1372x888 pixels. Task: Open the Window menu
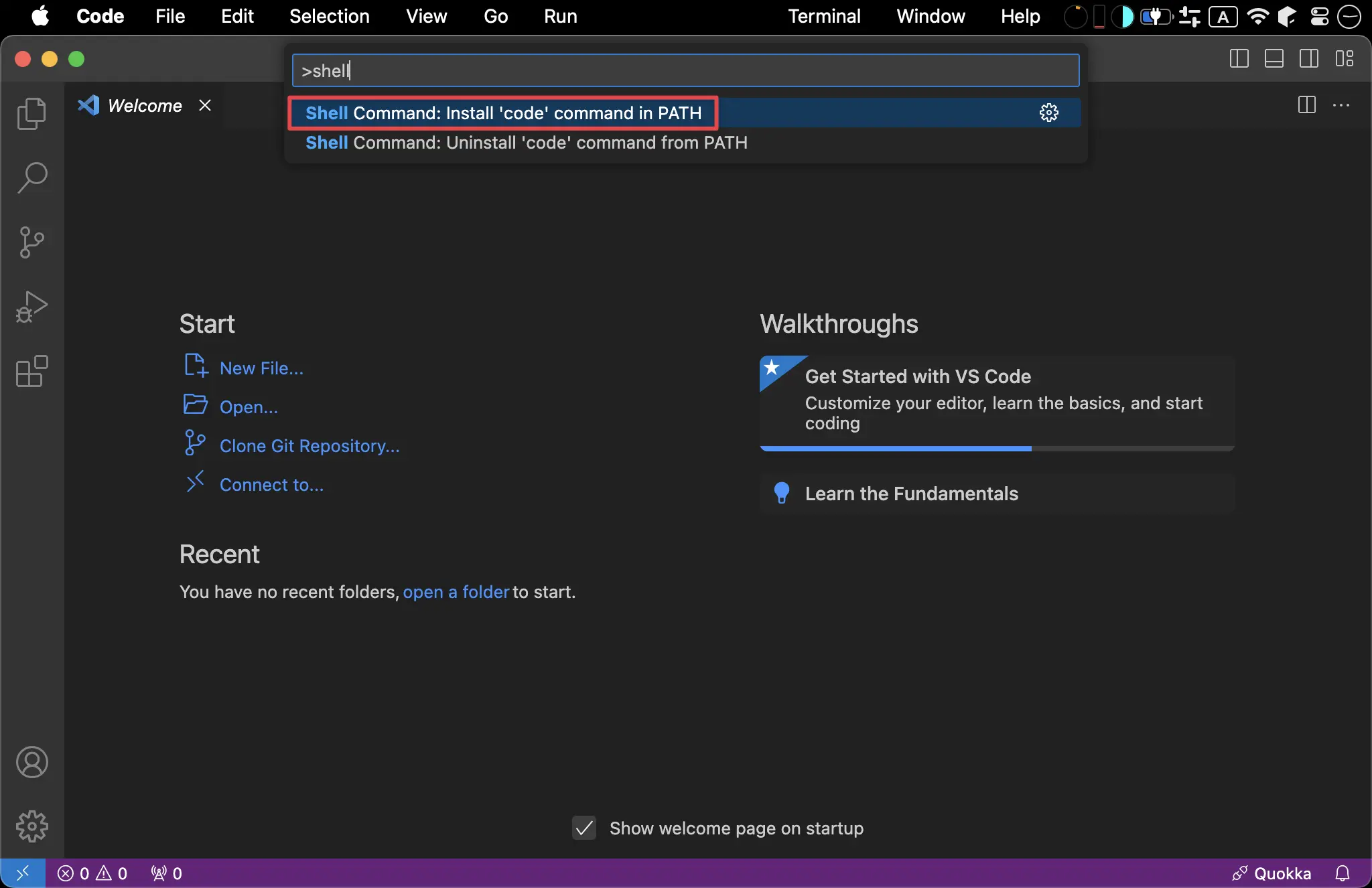pos(931,16)
